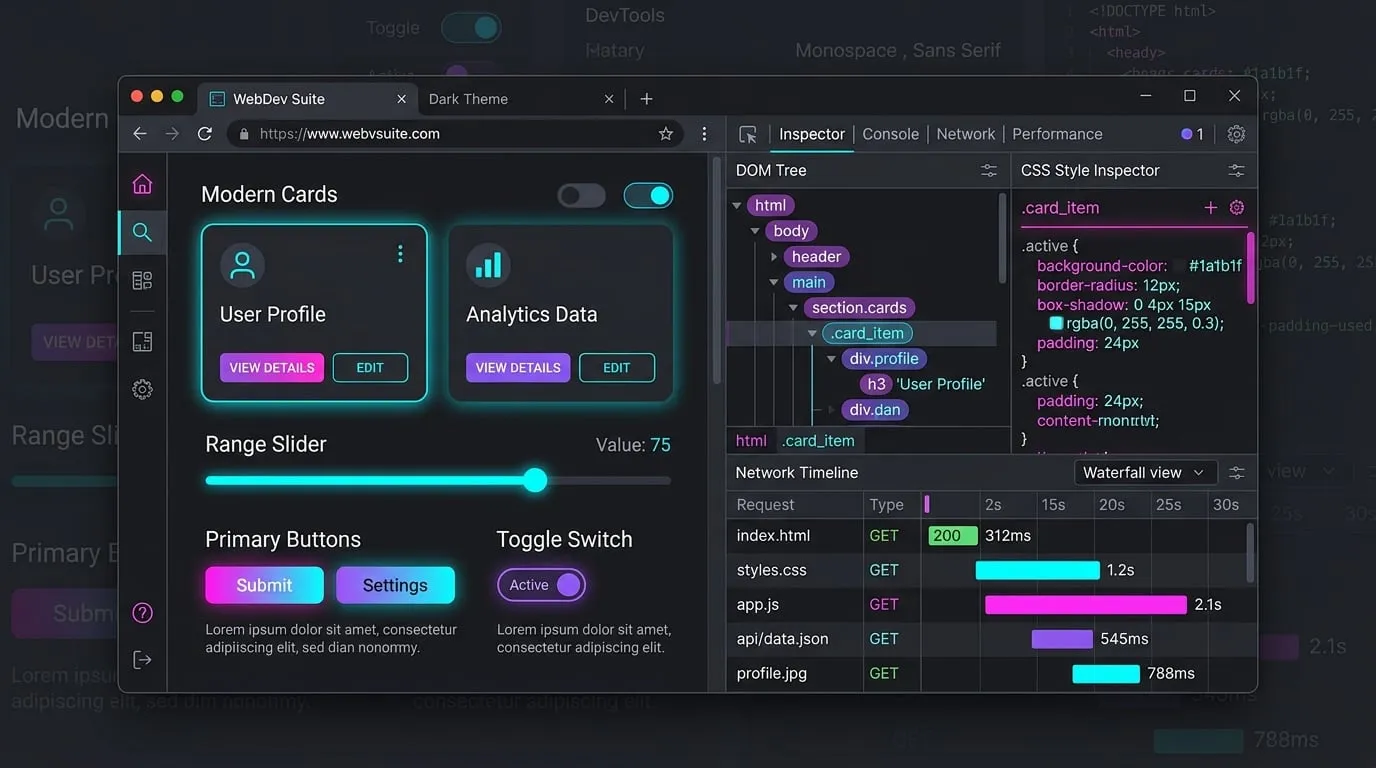Add a new style rule with the plus icon
This screenshot has width=1376, height=768.
pos(1210,208)
